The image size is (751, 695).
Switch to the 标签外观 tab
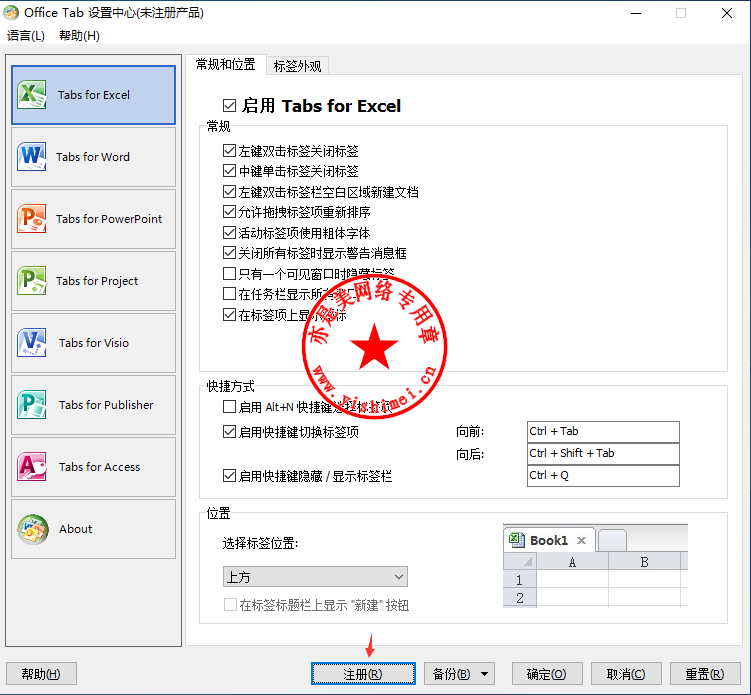click(x=297, y=66)
